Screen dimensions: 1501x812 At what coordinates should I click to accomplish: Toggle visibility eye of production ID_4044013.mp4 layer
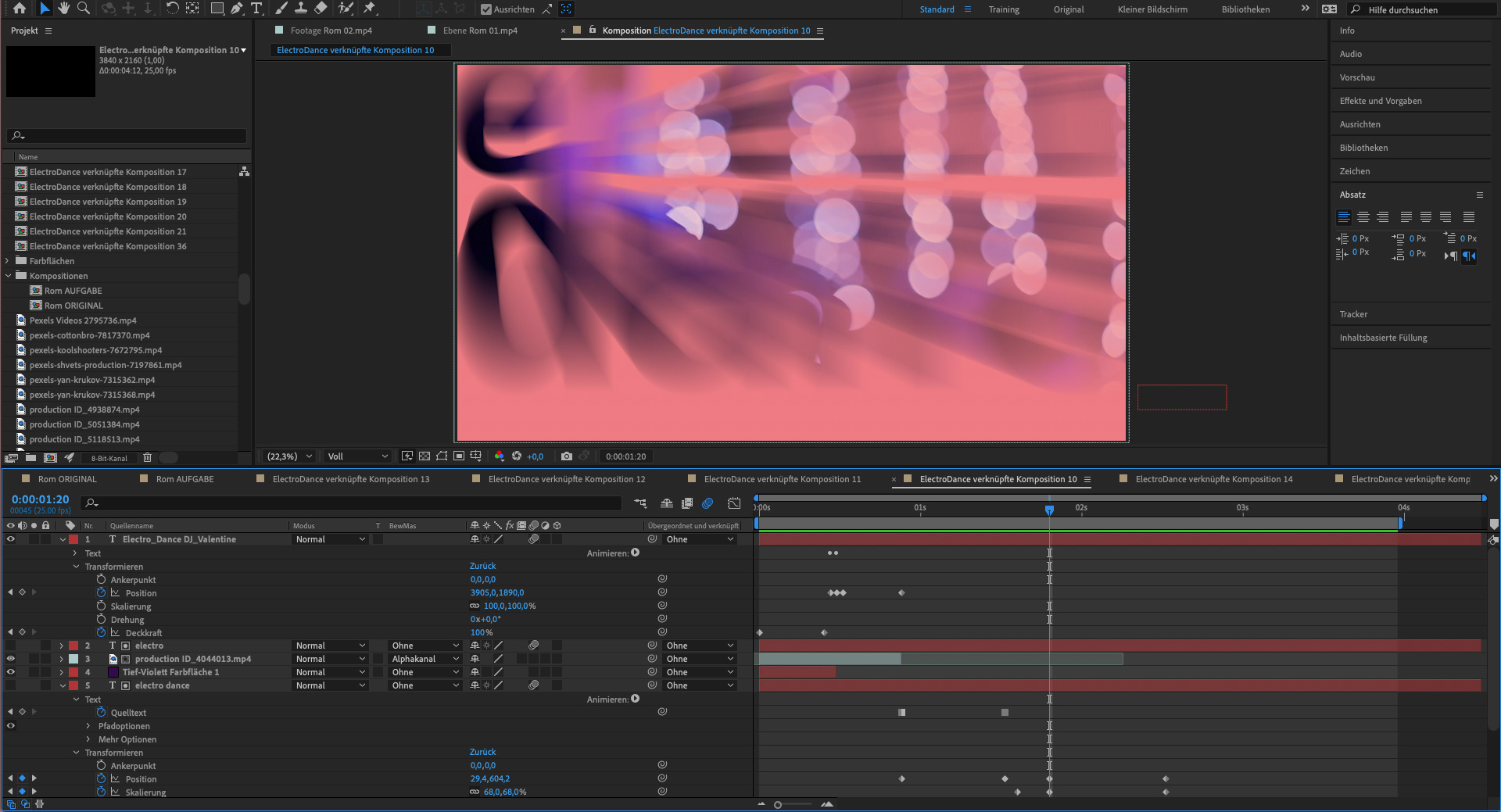point(11,659)
